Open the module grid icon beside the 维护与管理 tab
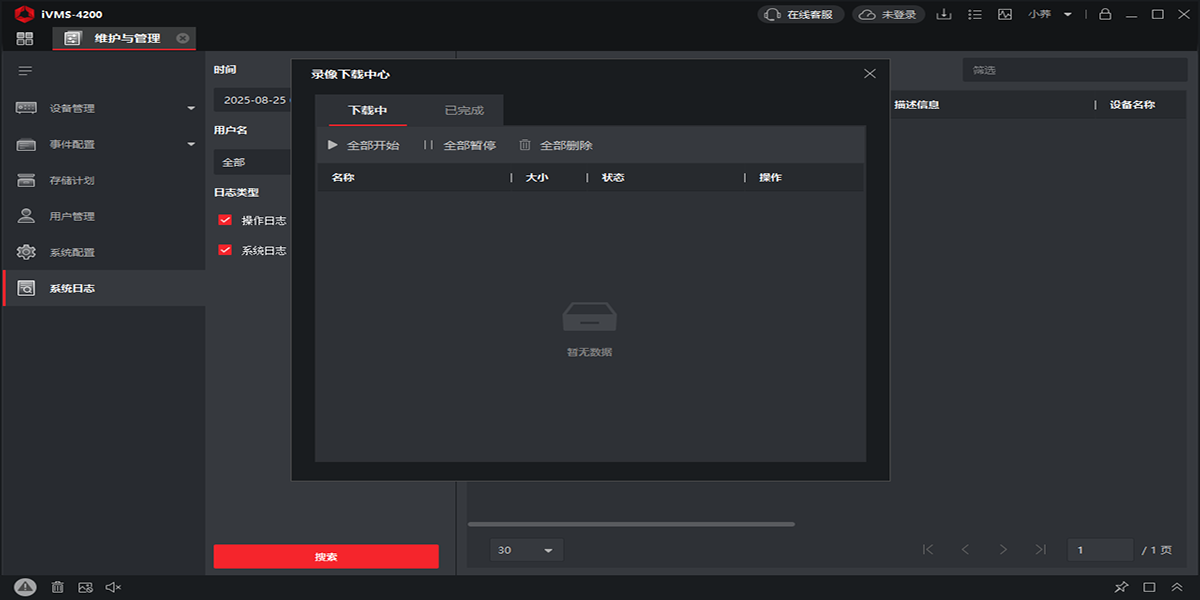The height and width of the screenshot is (600, 1200). [x=25, y=39]
